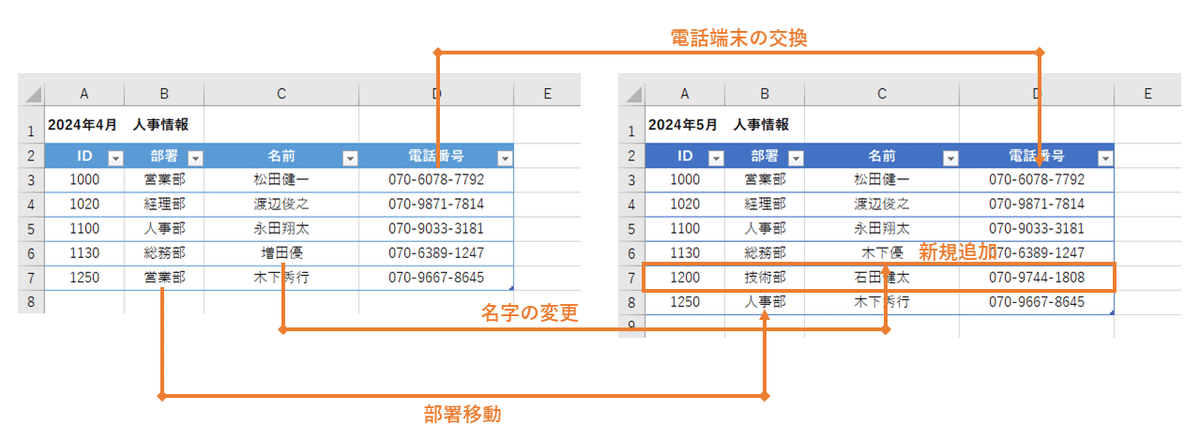Select ID 1020 cell in April sheet
1200x441 pixels.
click(85, 204)
